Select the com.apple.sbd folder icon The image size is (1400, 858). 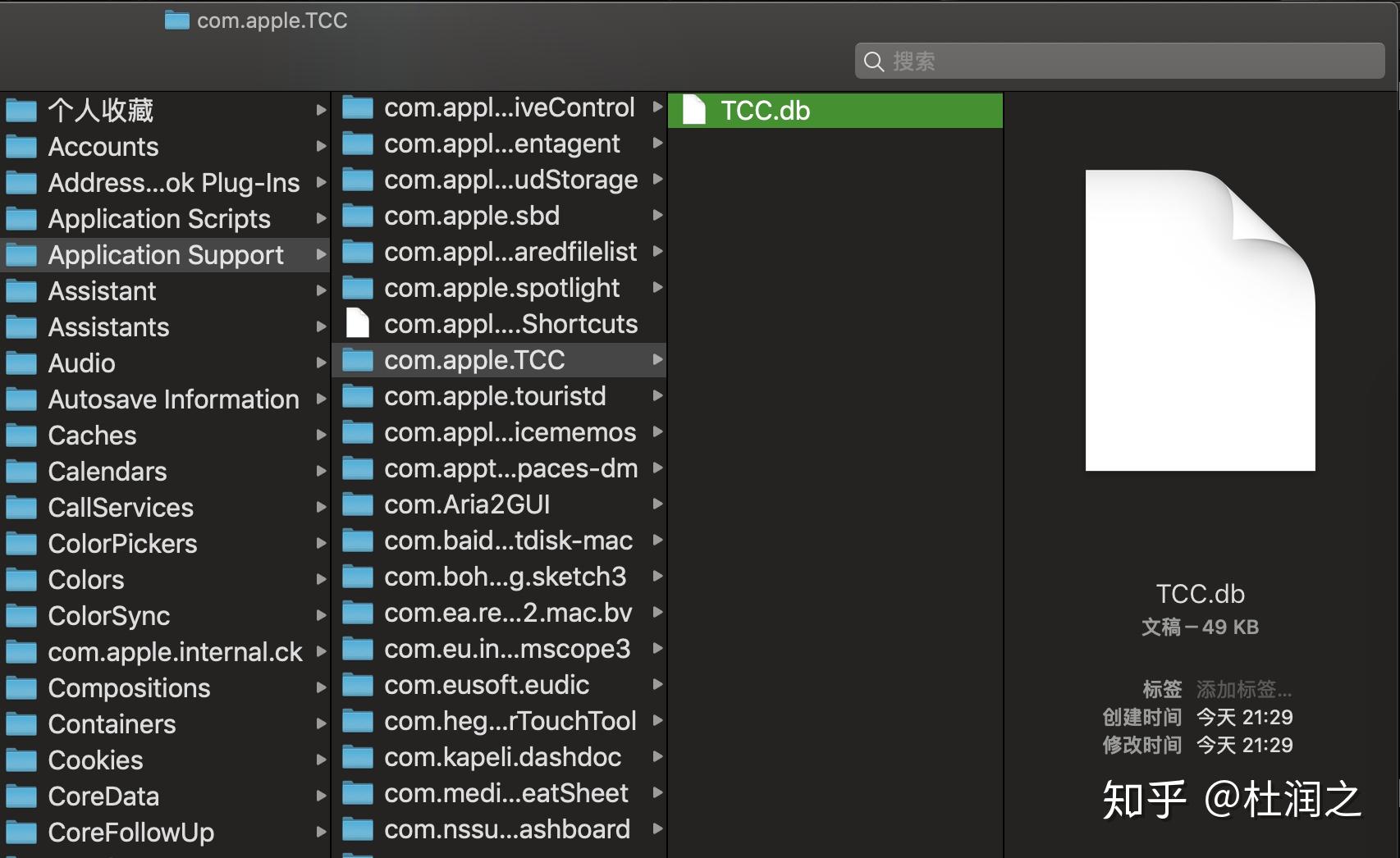[x=358, y=215]
